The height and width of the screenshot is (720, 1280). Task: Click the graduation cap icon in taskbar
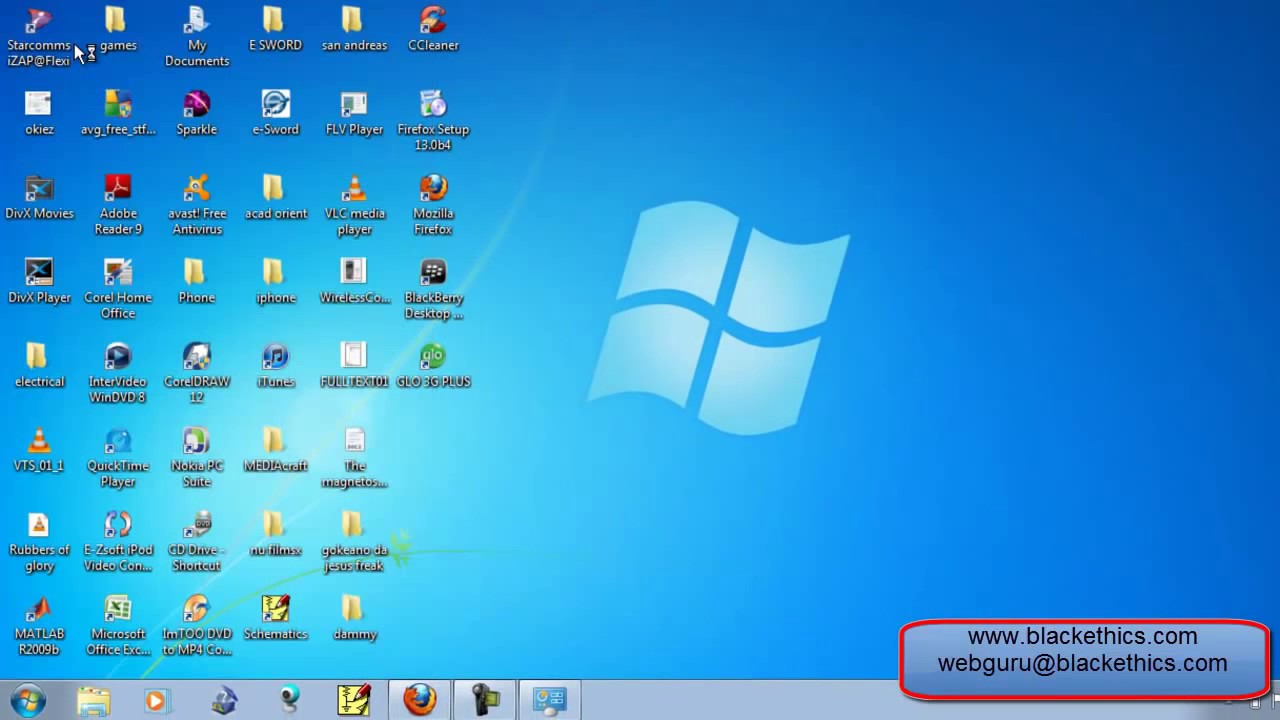point(224,700)
